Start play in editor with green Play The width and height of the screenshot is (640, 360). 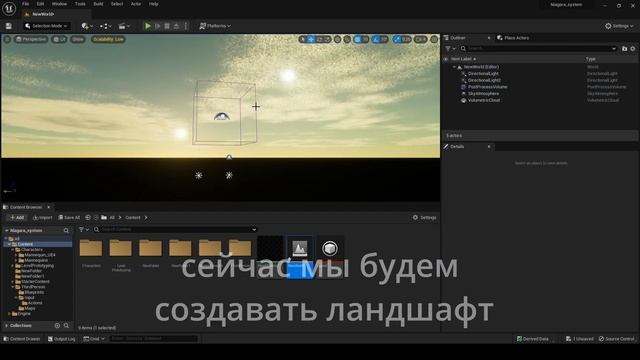(148, 26)
